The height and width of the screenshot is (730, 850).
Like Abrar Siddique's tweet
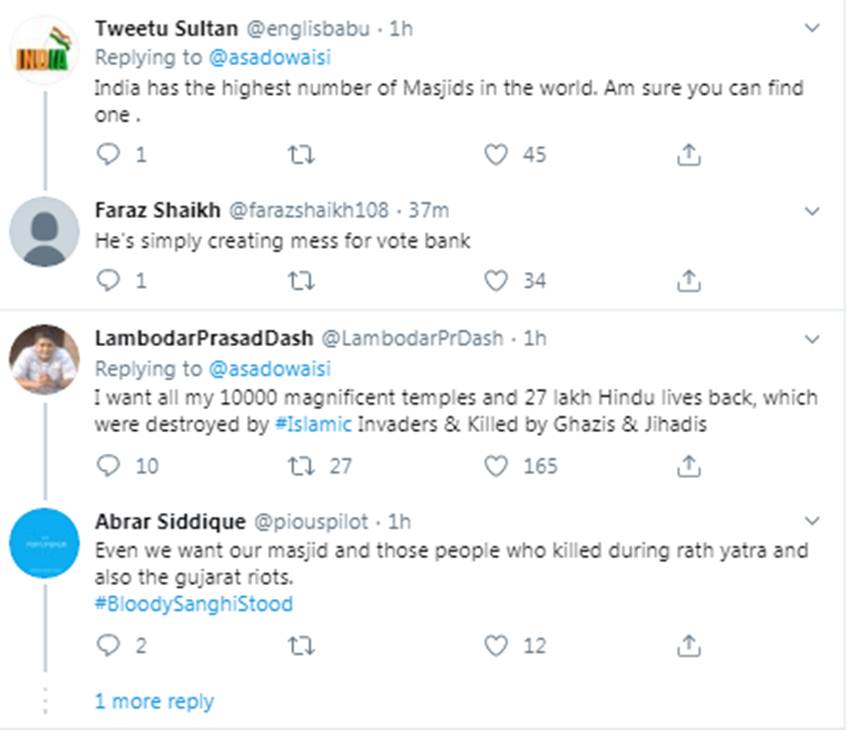(x=497, y=645)
